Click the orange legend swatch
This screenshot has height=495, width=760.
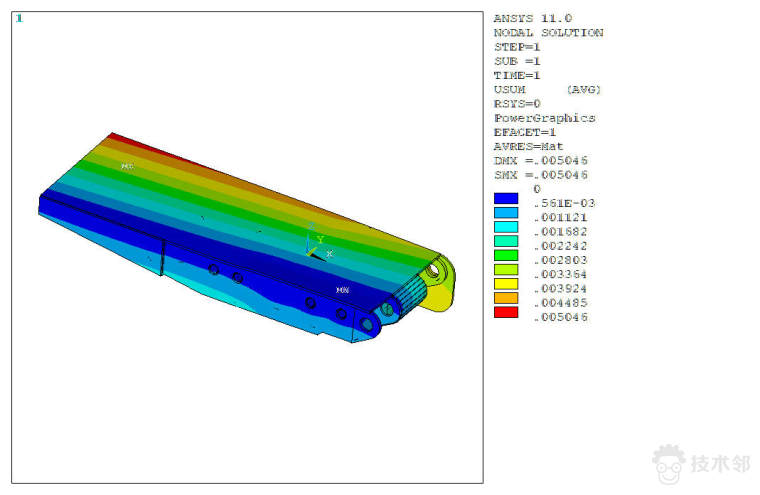pyautogui.click(x=506, y=298)
